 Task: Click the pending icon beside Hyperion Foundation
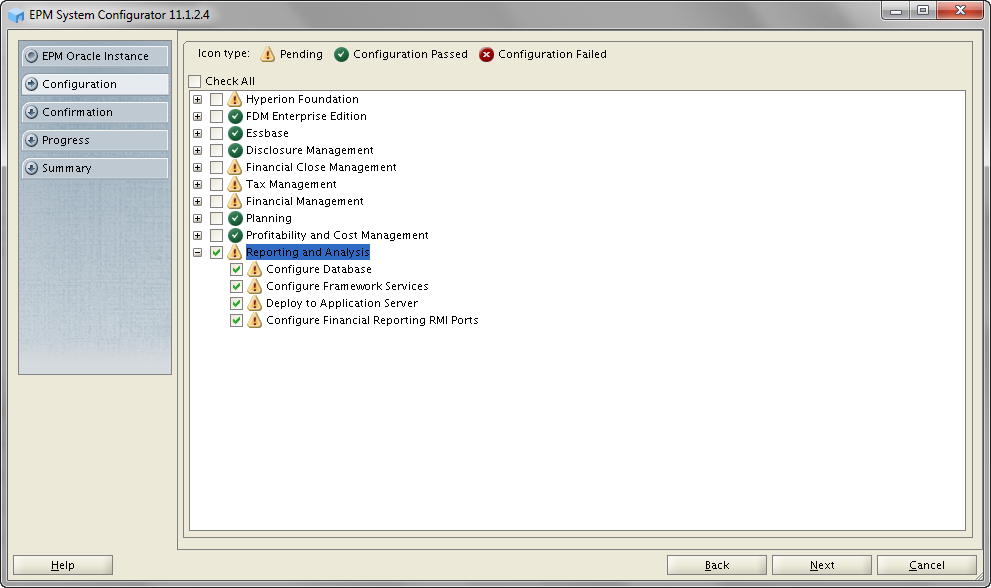[x=235, y=99]
